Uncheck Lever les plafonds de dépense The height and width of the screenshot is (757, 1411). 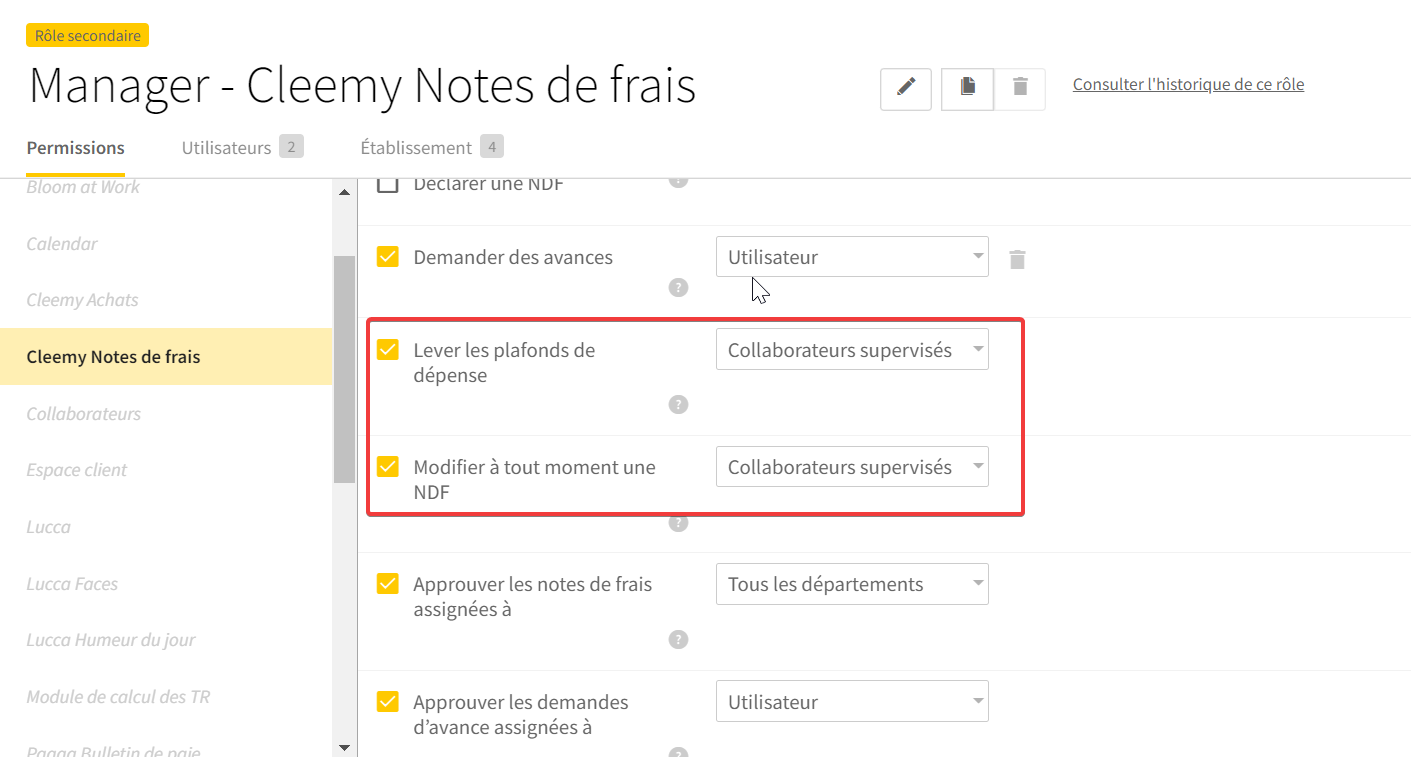(387, 350)
